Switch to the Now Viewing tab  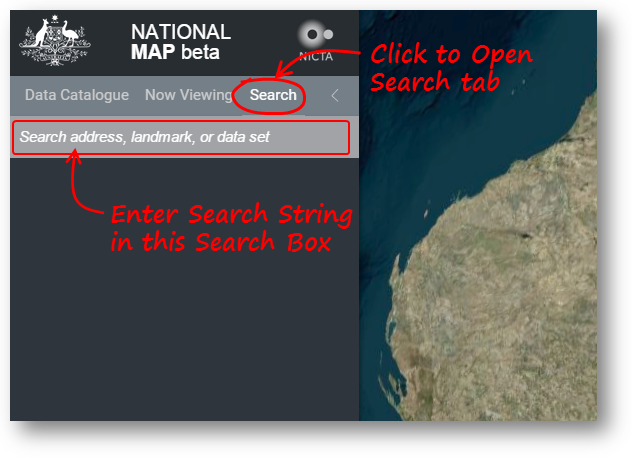[189, 95]
